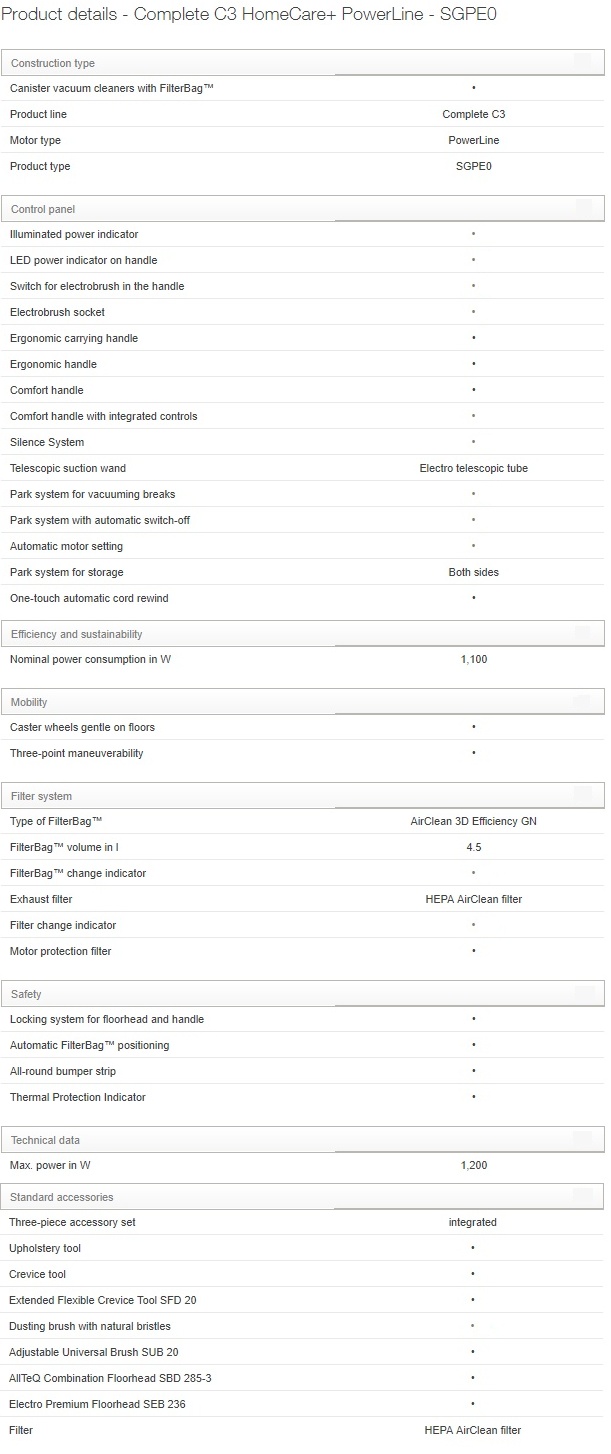Select the Exhaust filter HEPA AirClean filter value
This screenshot has width=611, height=1454.
[x=473, y=899]
